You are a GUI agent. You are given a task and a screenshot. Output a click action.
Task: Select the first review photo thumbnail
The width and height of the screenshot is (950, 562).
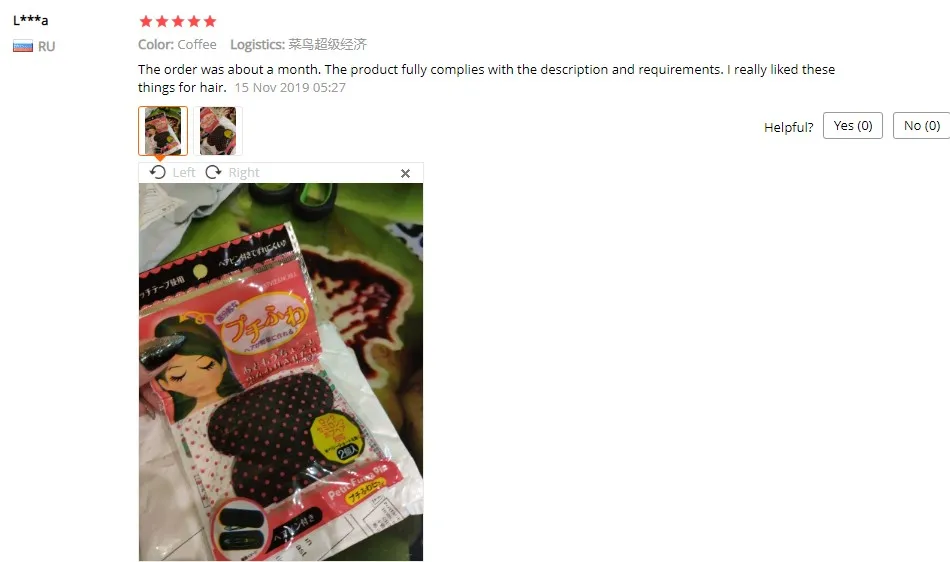click(x=163, y=131)
